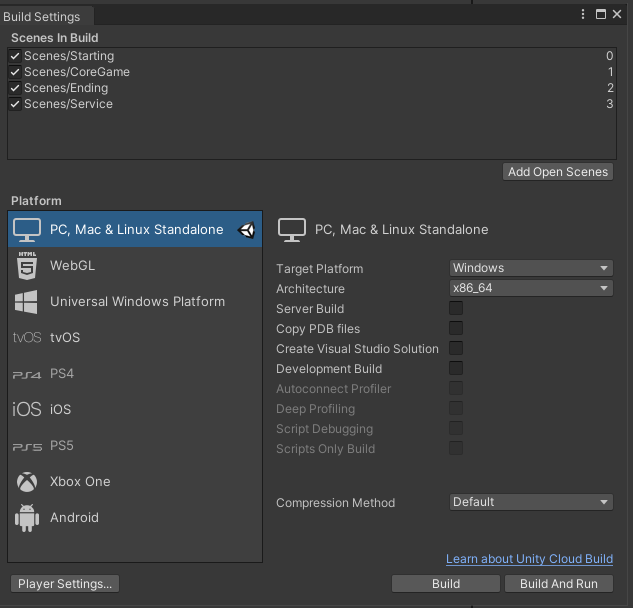Toggle the Autoconnect Profiler checkbox
633x608 pixels.
[x=456, y=388]
